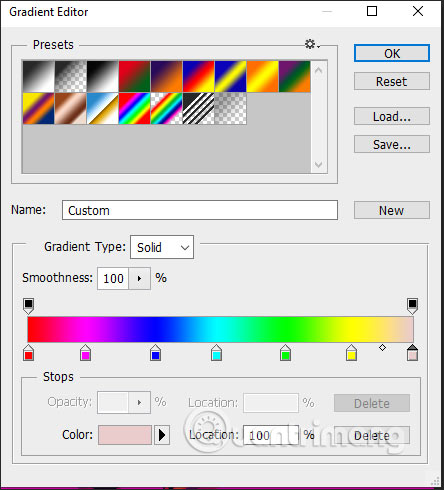
Task: Select the transparent rainbow preset
Action: pyautogui.click(x=167, y=109)
